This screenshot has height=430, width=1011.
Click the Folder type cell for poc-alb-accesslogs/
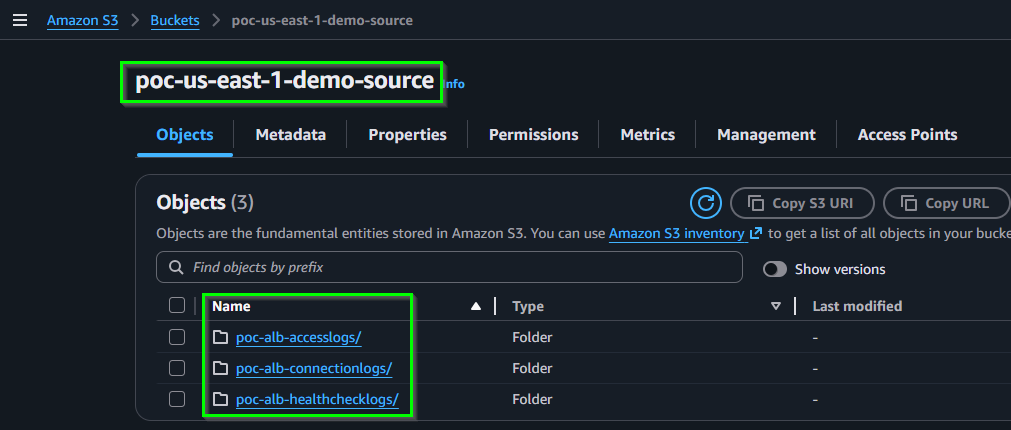[x=532, y=337]
